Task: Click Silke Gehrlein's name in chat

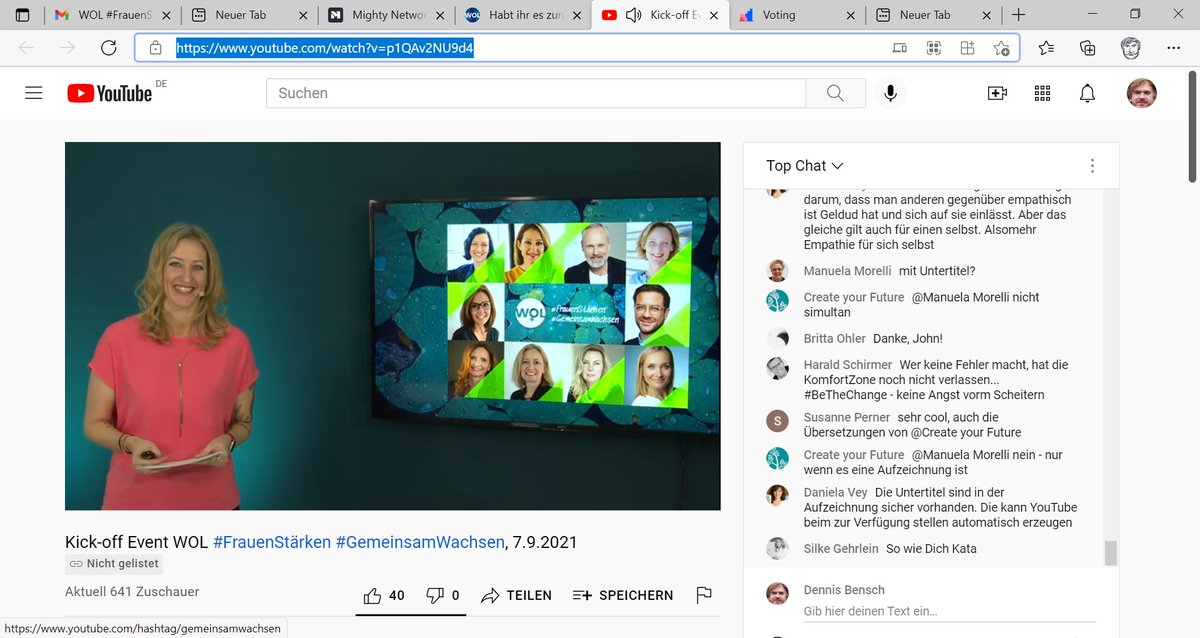Action: coord(841,548)
